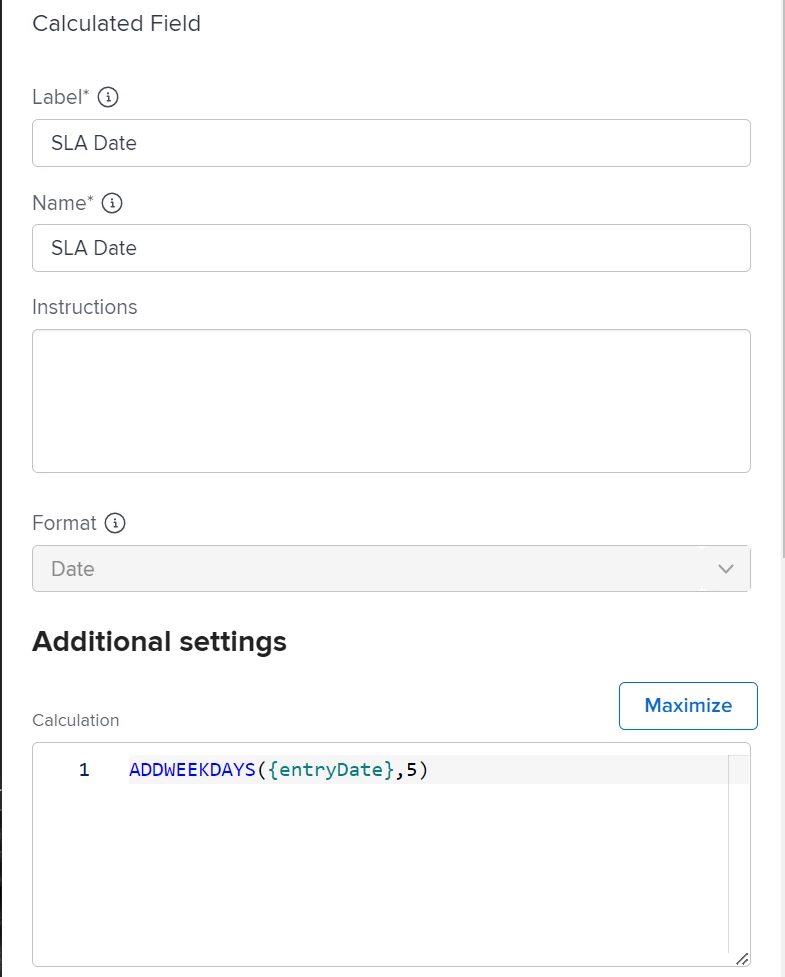785x977 pixels.
Task: Click the Calculated Field panel title
Action: (116, 24)
